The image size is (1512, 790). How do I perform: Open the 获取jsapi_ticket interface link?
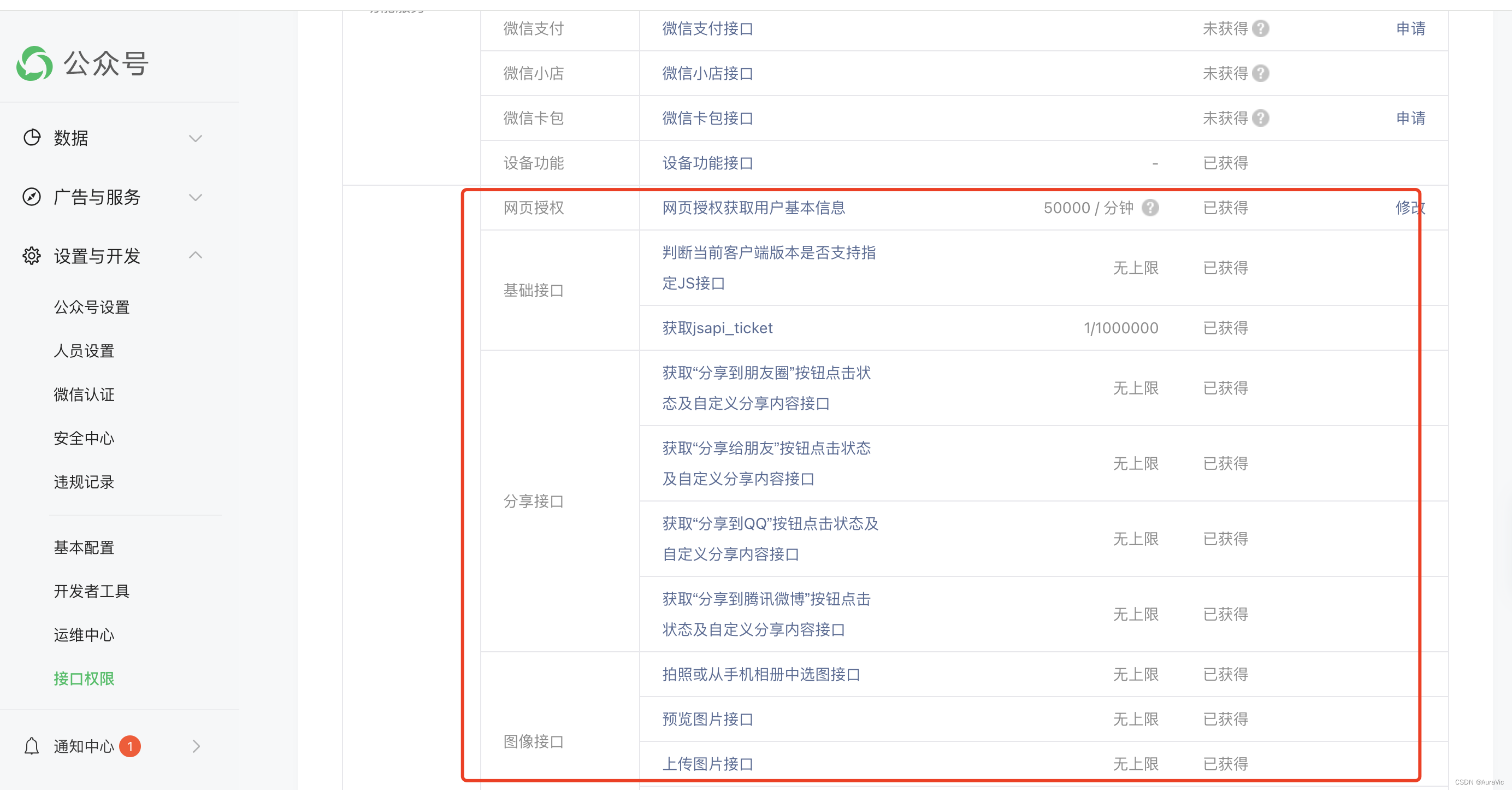(x=717, y=328)
